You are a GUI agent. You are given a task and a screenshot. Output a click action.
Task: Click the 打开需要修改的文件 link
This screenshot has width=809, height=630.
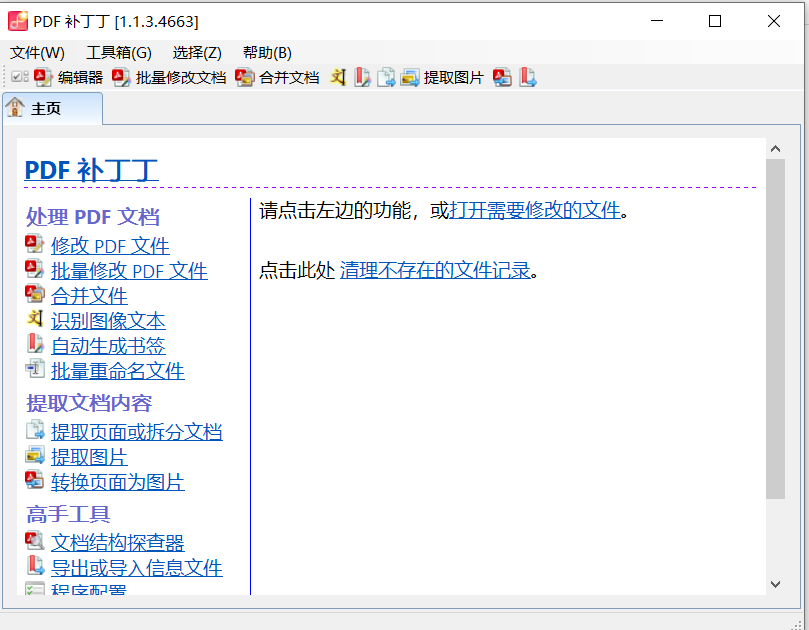point(535,211)
